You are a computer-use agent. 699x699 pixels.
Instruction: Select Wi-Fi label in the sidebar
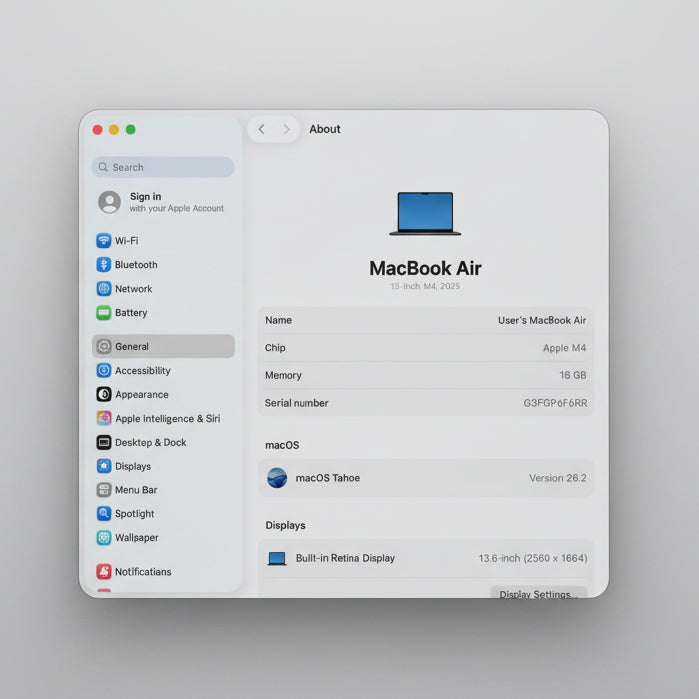pos(127,241)
